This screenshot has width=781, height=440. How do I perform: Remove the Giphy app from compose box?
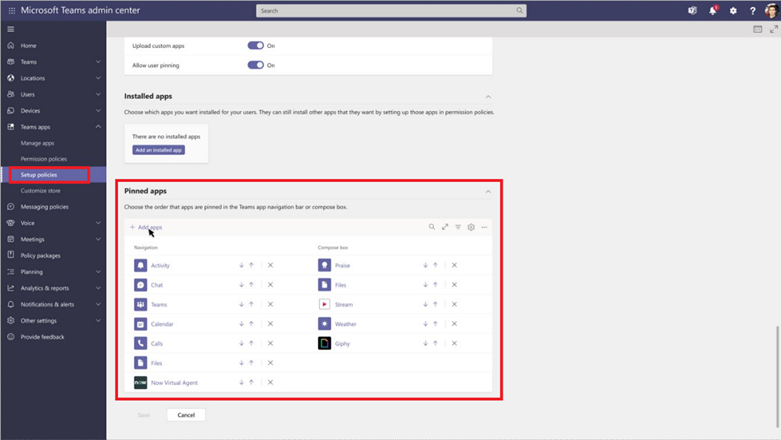pyautogui.click(x=454, y=343)
